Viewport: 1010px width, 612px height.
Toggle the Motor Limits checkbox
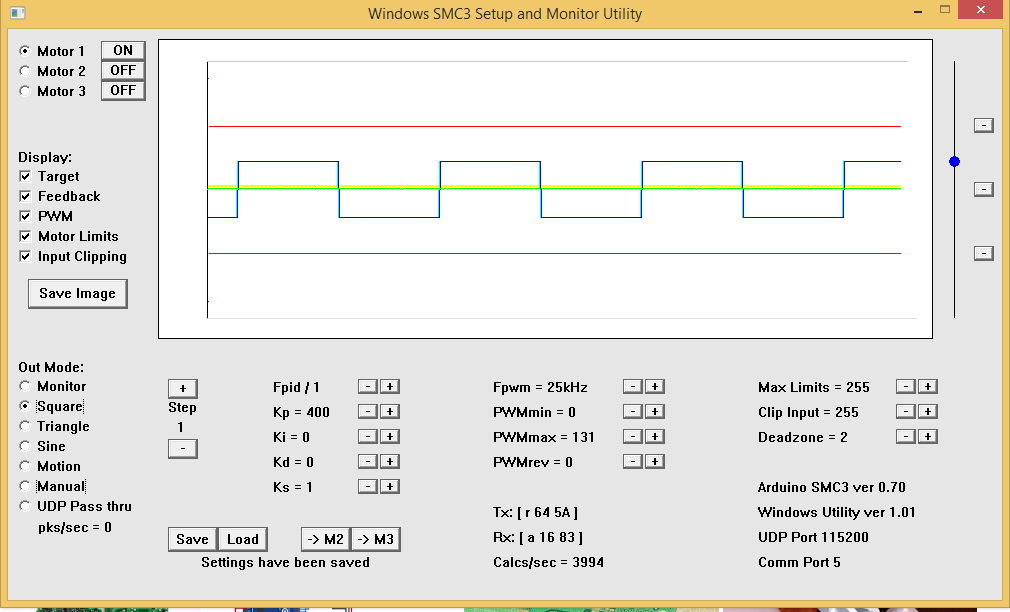[x=25, y=237]
